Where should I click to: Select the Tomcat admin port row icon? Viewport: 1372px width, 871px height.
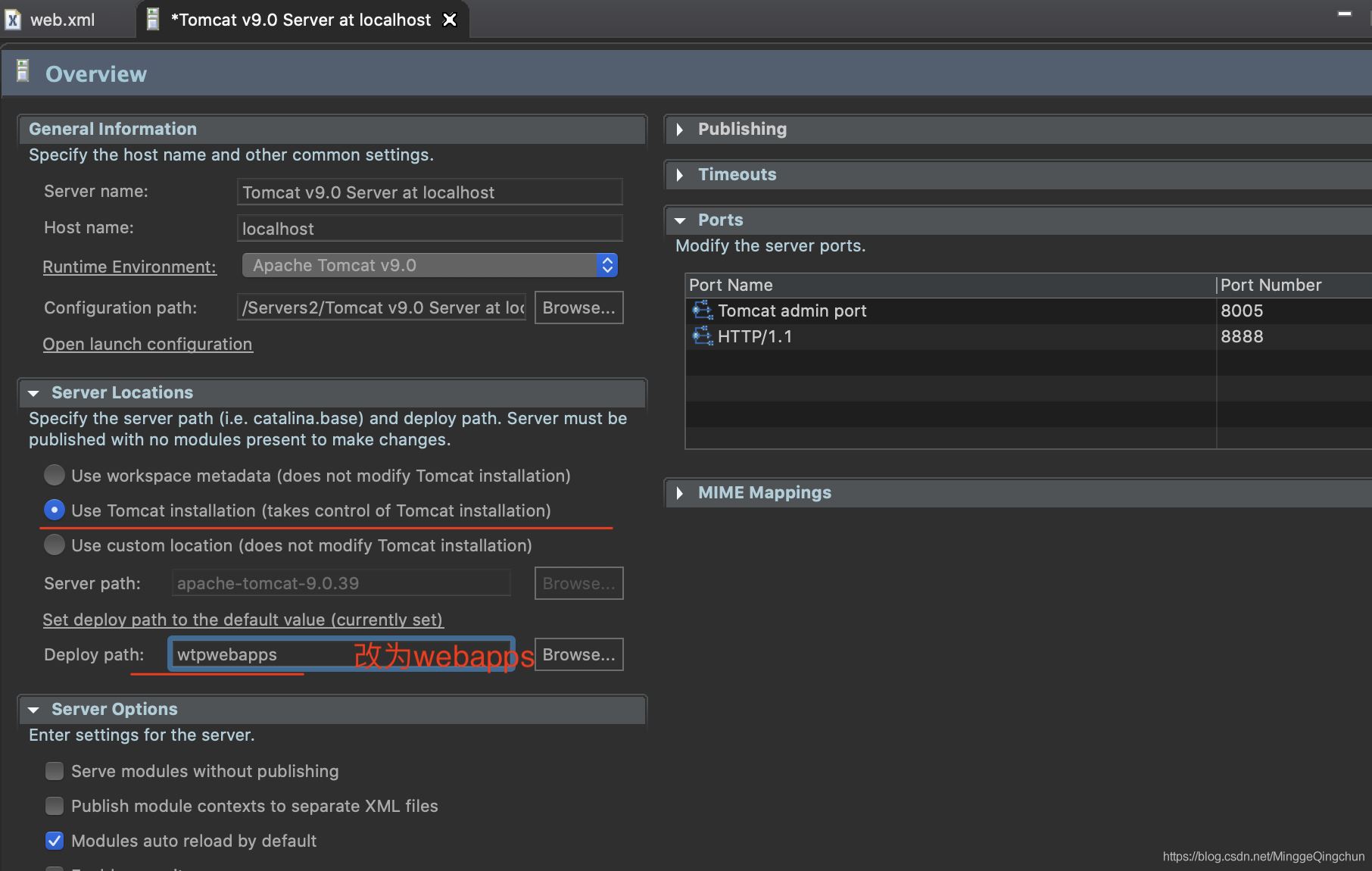703,311
